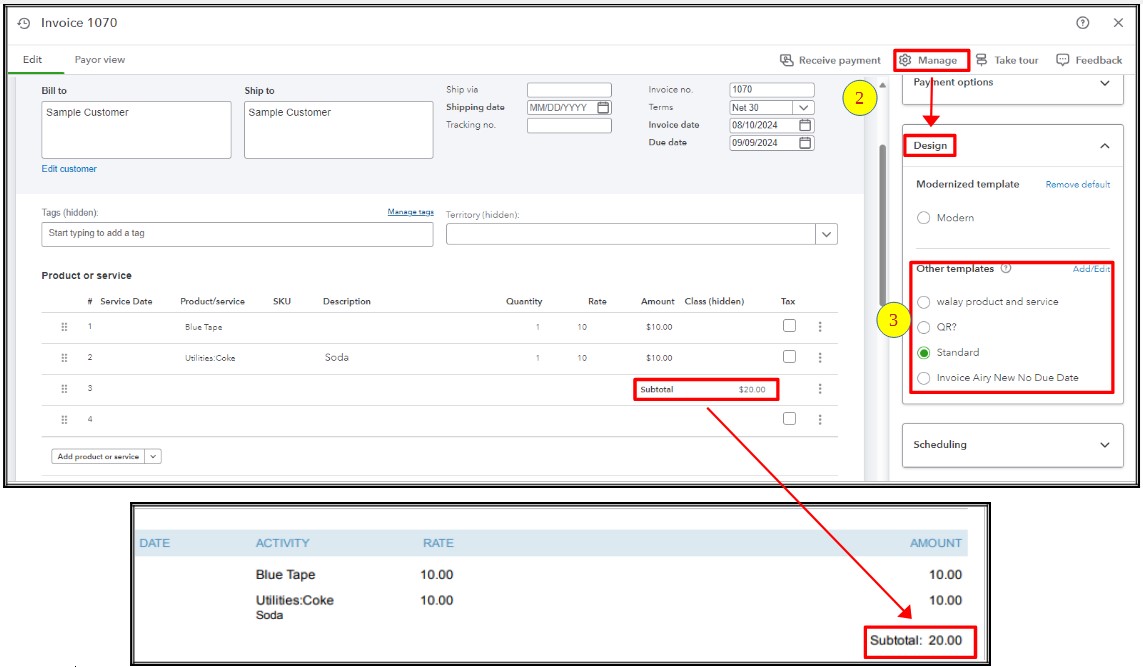Switch to the Payor view tab
This screenshot has height=667, width=1143.
[99, 59]
